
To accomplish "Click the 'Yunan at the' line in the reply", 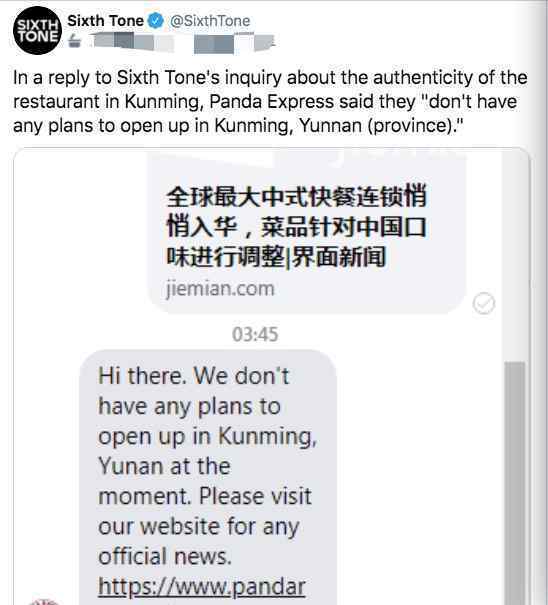I will [164, 466].
